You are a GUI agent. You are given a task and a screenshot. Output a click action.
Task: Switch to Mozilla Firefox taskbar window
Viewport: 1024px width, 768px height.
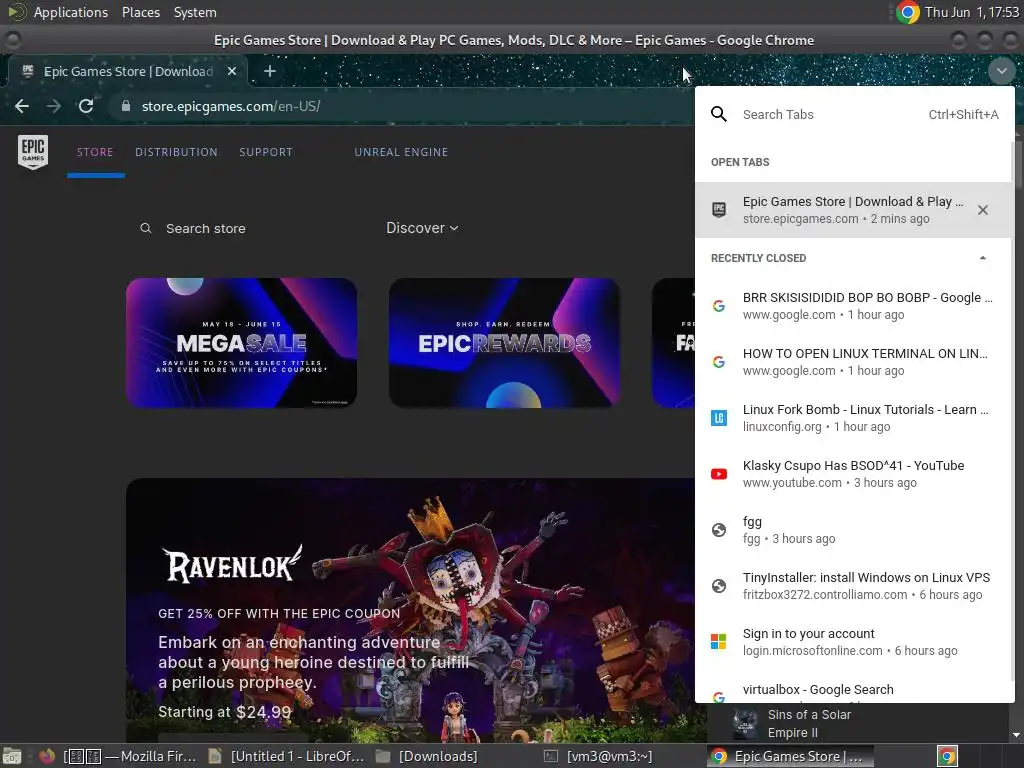(131, 756)
